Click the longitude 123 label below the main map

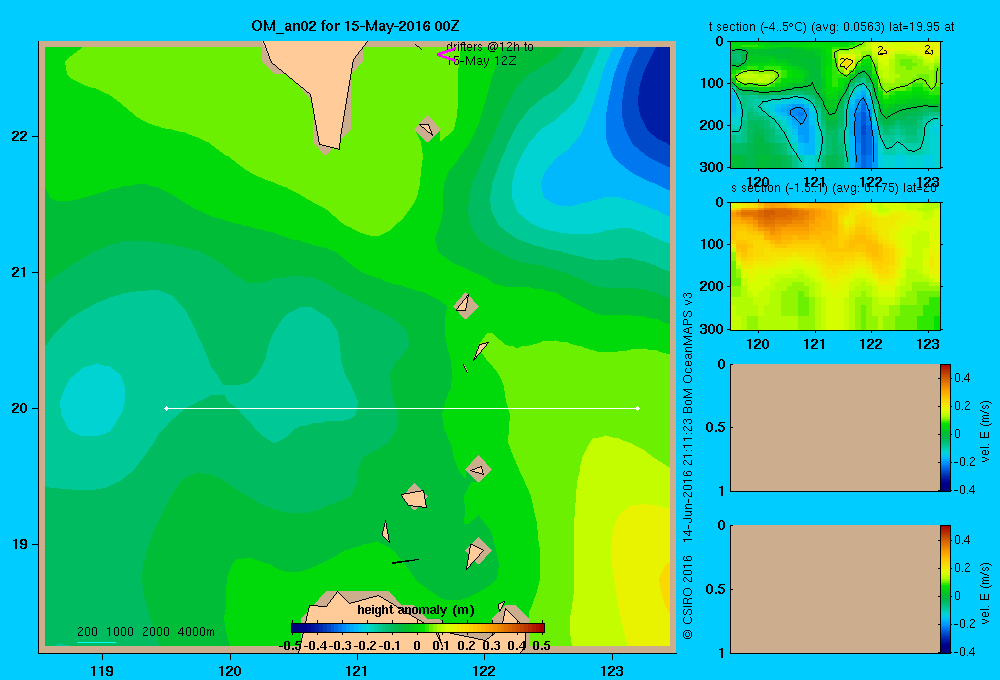click(x=612, y=670)
